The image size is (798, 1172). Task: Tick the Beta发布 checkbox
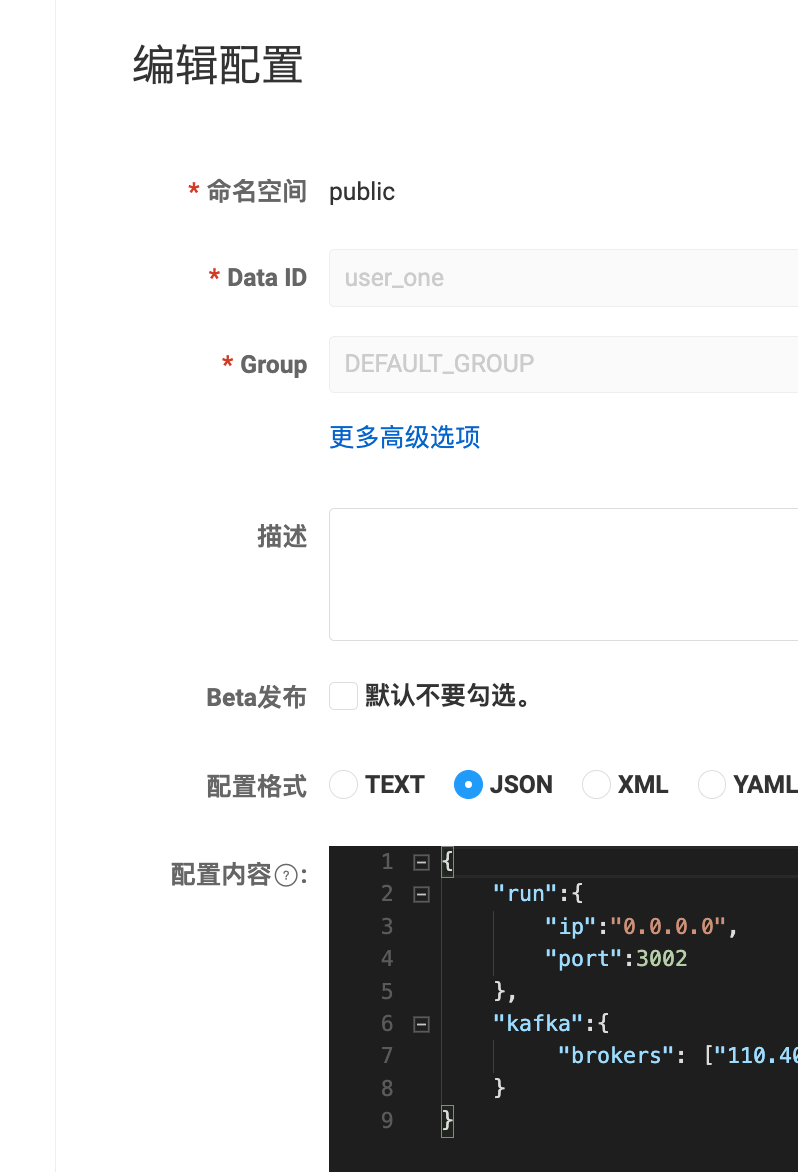click(x=344, y=696)
